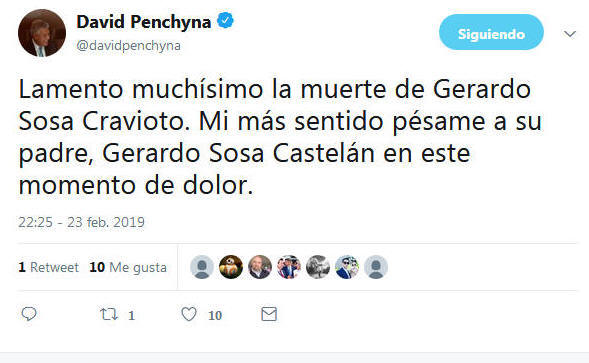Click the black-and-white photo liker avatar
Image resolution: width=589 pixels, height=363 pixels.
point(318,267)
